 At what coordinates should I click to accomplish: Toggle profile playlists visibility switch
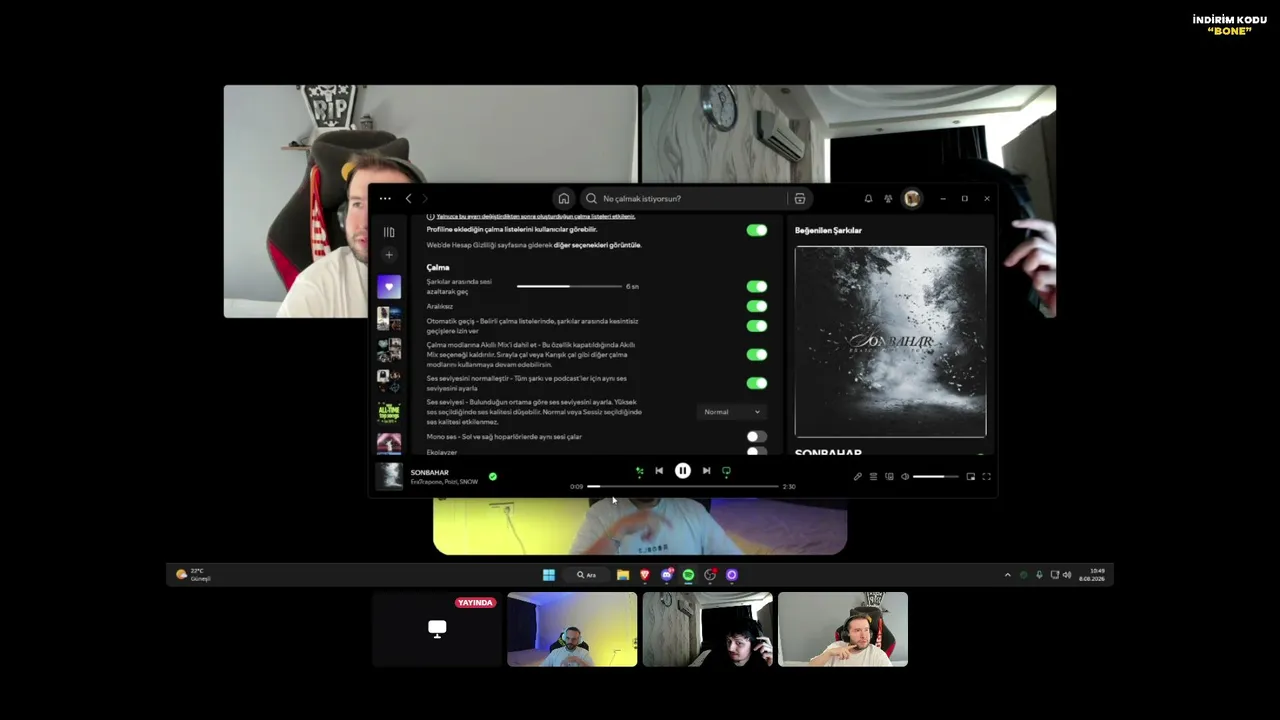tap(757, 230)
